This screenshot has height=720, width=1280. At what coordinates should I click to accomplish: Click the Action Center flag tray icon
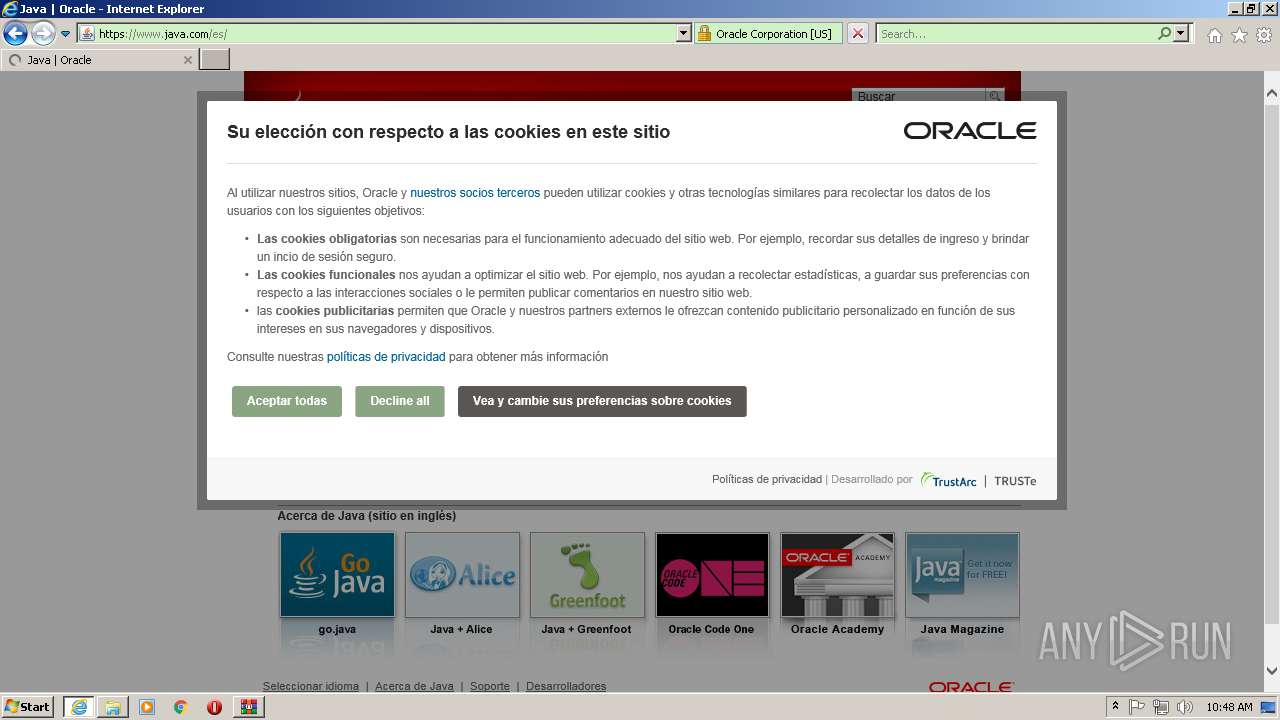[x=1137, y=707]
